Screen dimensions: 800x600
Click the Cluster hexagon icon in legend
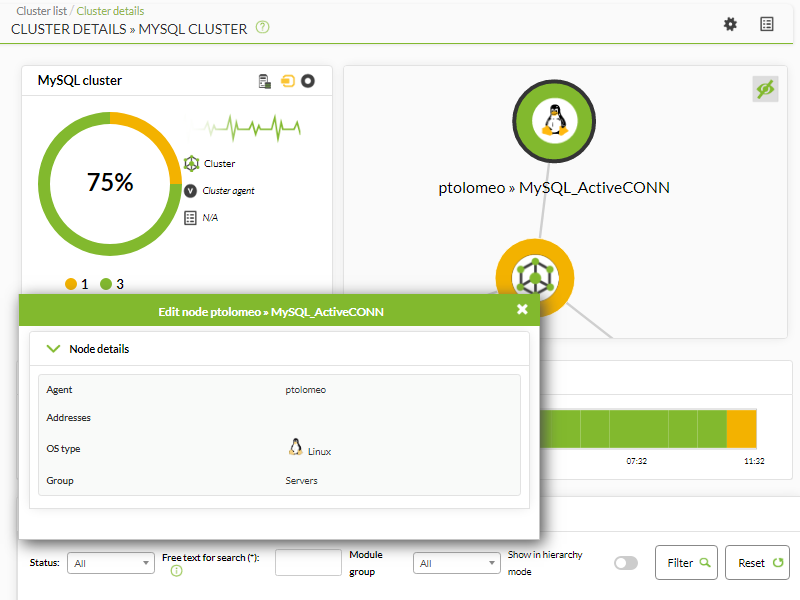pyautogui.click(x=191, y=163)
